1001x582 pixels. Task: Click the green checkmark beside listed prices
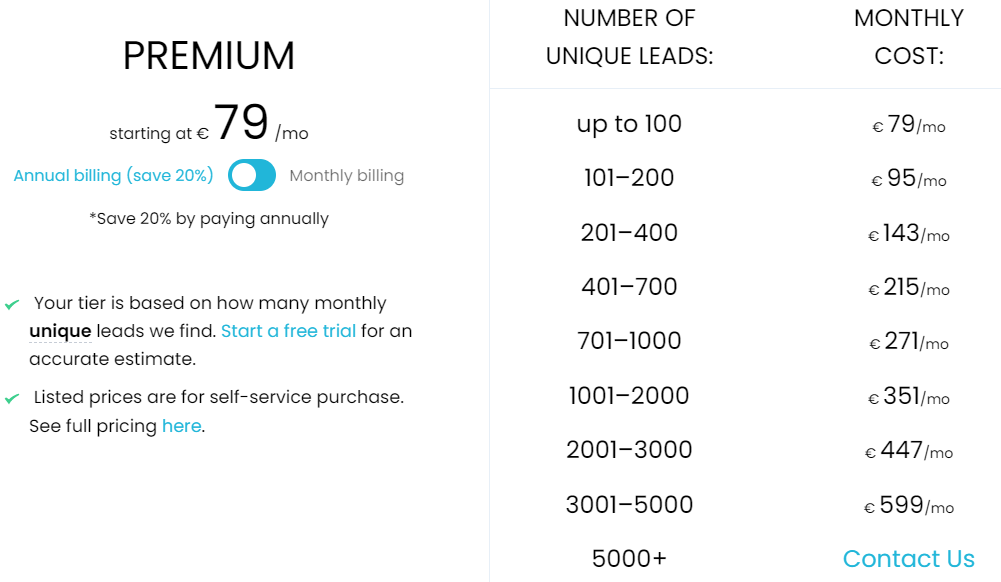click(x=12, y=399)
